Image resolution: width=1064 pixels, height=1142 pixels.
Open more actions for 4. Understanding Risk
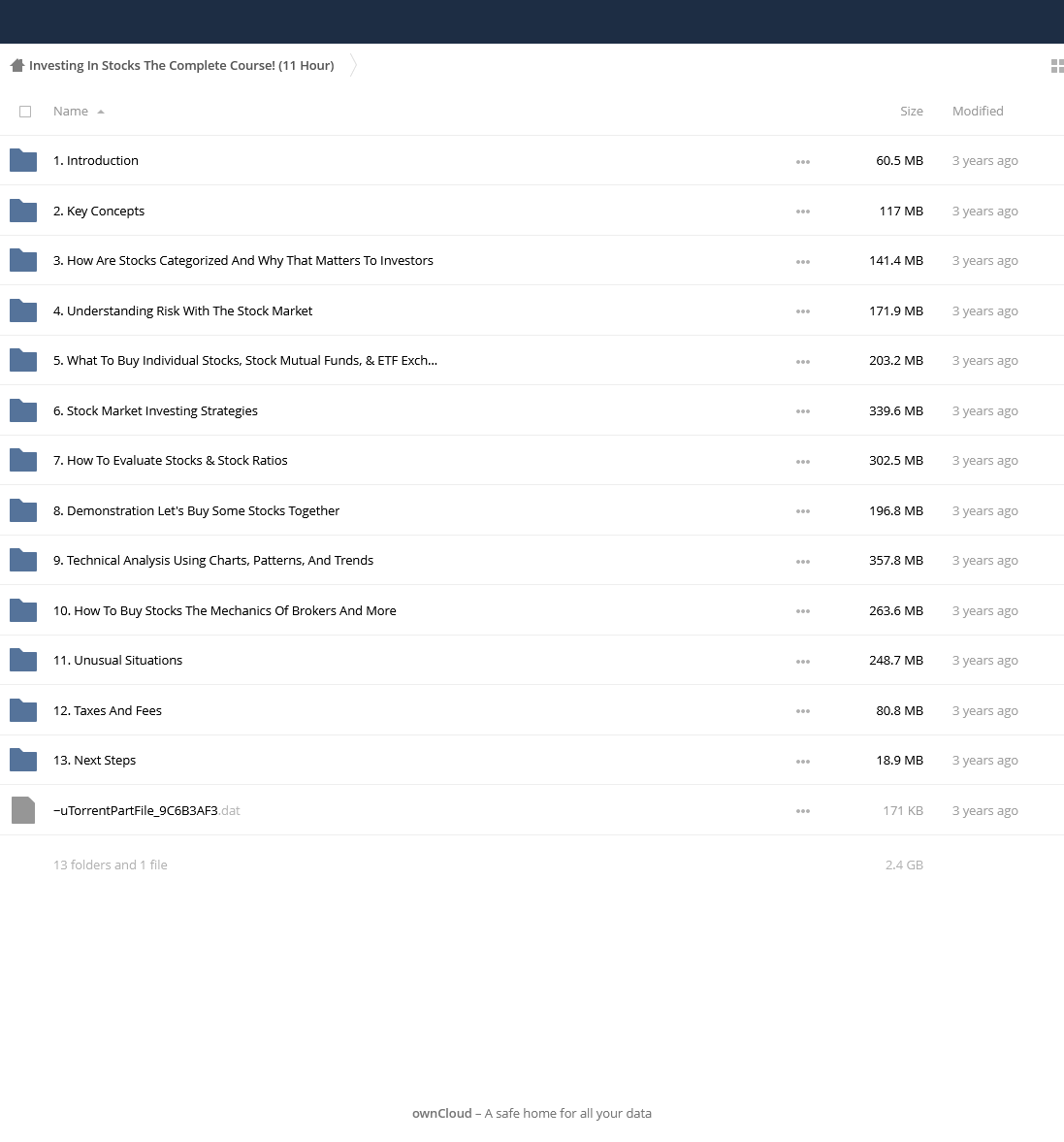tap(802, 311)
